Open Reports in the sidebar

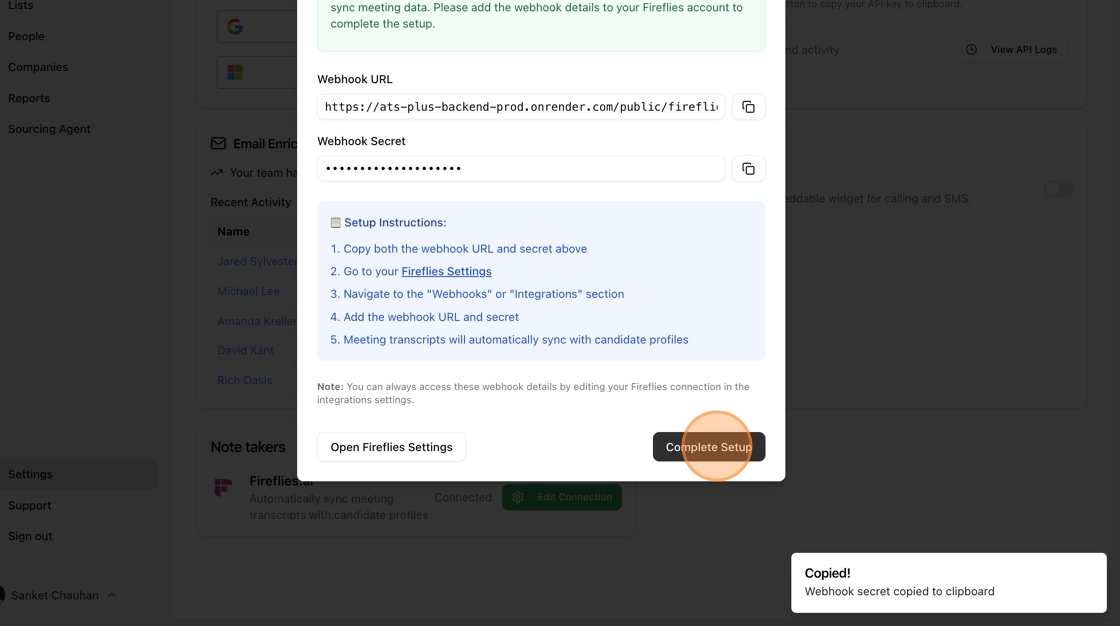[x=29, y=98]
